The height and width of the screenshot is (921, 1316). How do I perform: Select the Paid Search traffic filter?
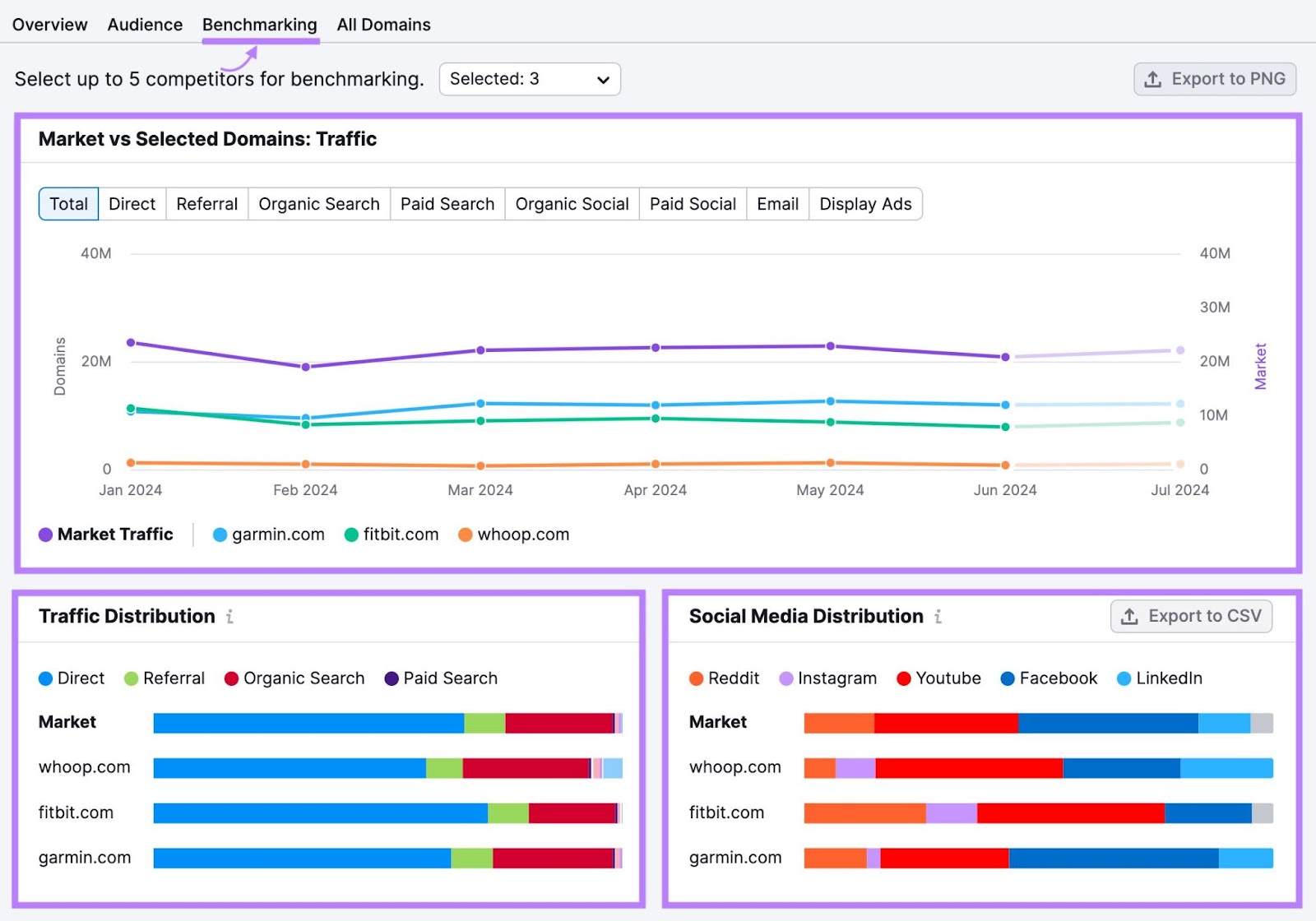[447, 204]
